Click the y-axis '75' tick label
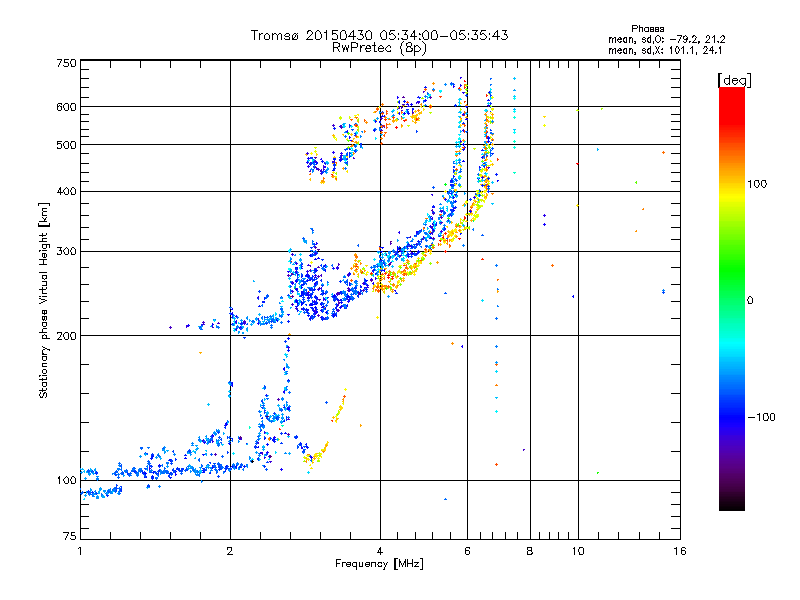The width and height of the screenshot is (800, 600). 70,536
